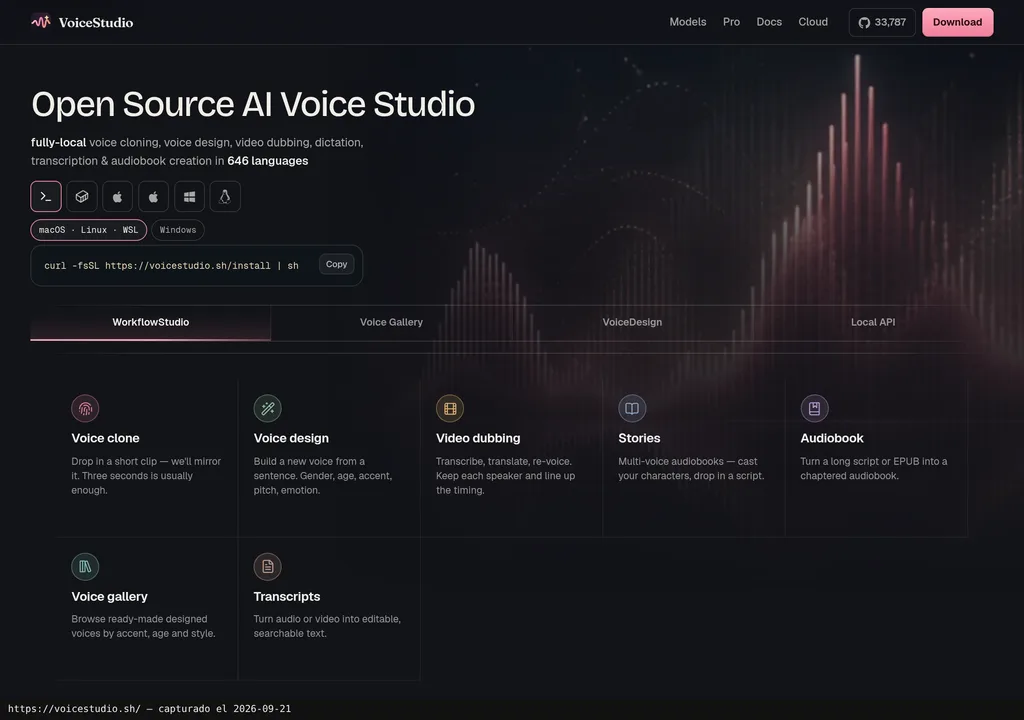
Task: Open the WorkflowStudio tab
Action: (x=151, y=322)
